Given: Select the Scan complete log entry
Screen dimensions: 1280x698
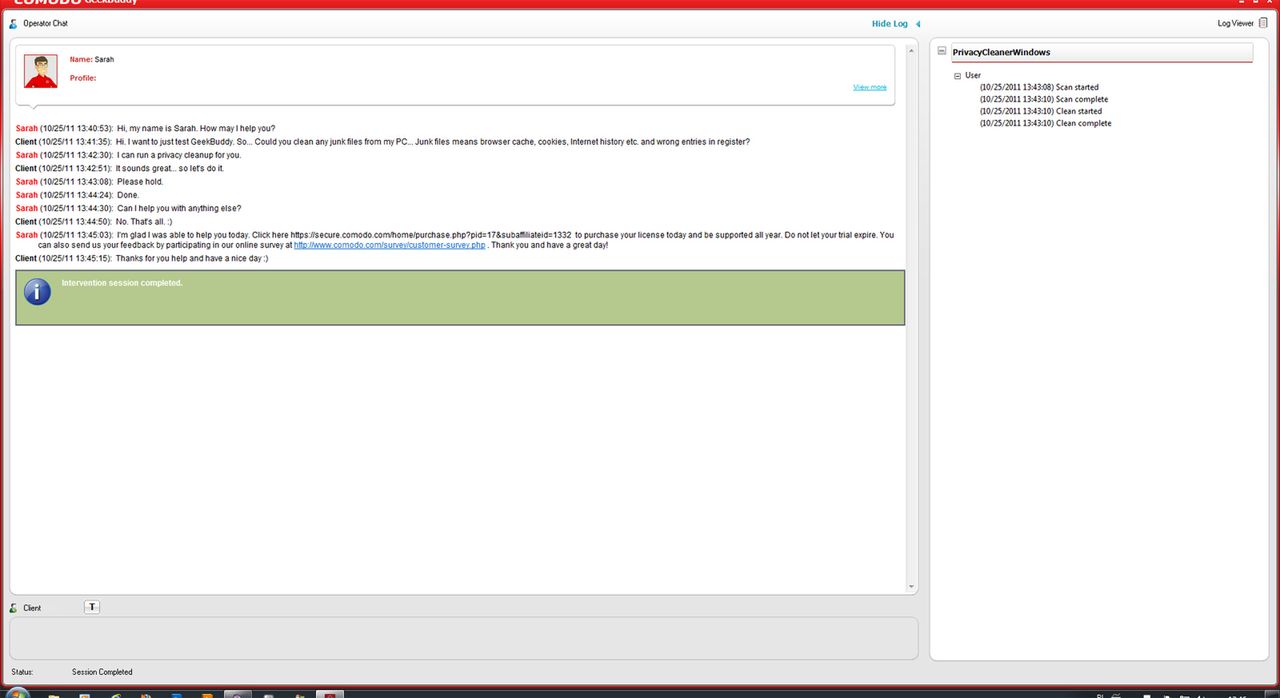Looking at the screenshot, I should [x=1044, y=100].
